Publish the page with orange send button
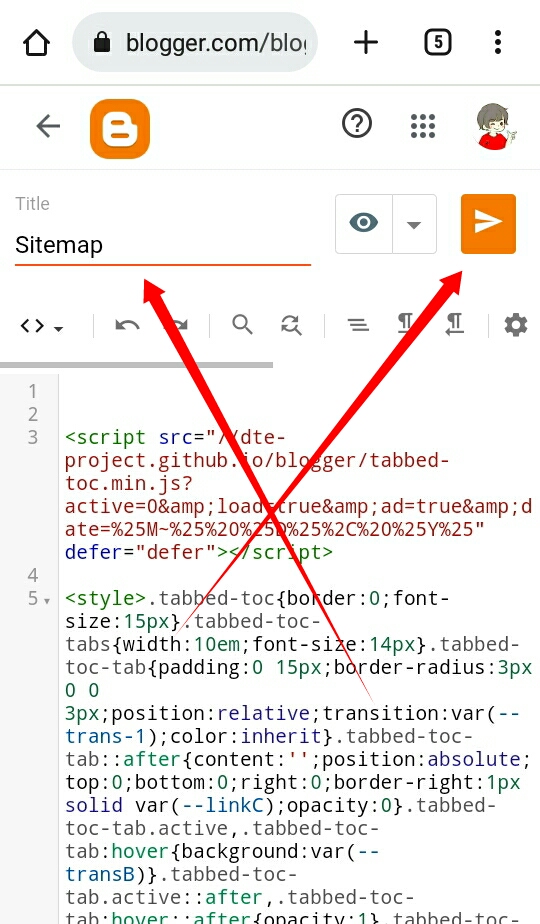540x924 pixels. click(x=488, y=223)
